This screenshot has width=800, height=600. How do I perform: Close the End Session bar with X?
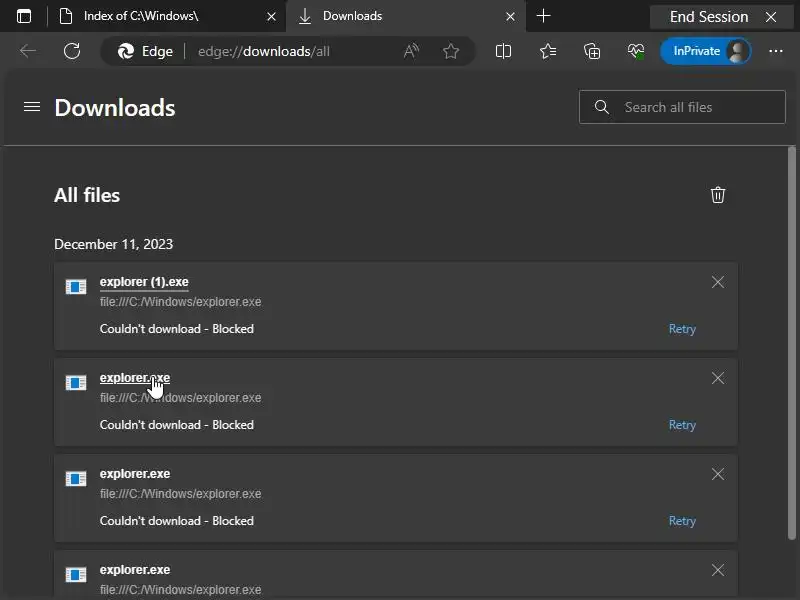tap(771, 17)
